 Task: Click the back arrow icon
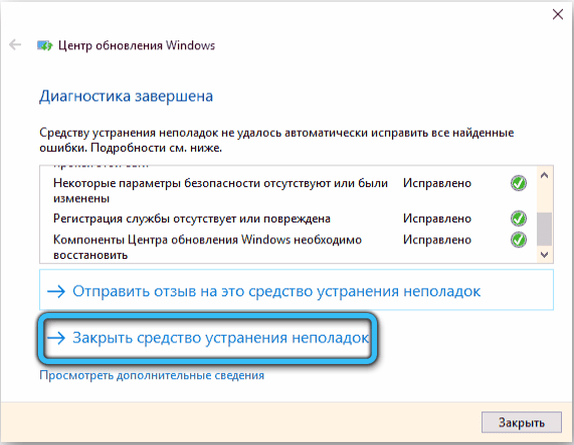click(x=15, y=45)
